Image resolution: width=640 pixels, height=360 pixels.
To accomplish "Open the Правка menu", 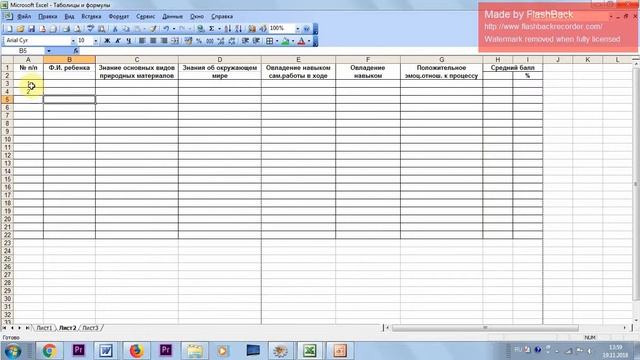I will point(47,17).
